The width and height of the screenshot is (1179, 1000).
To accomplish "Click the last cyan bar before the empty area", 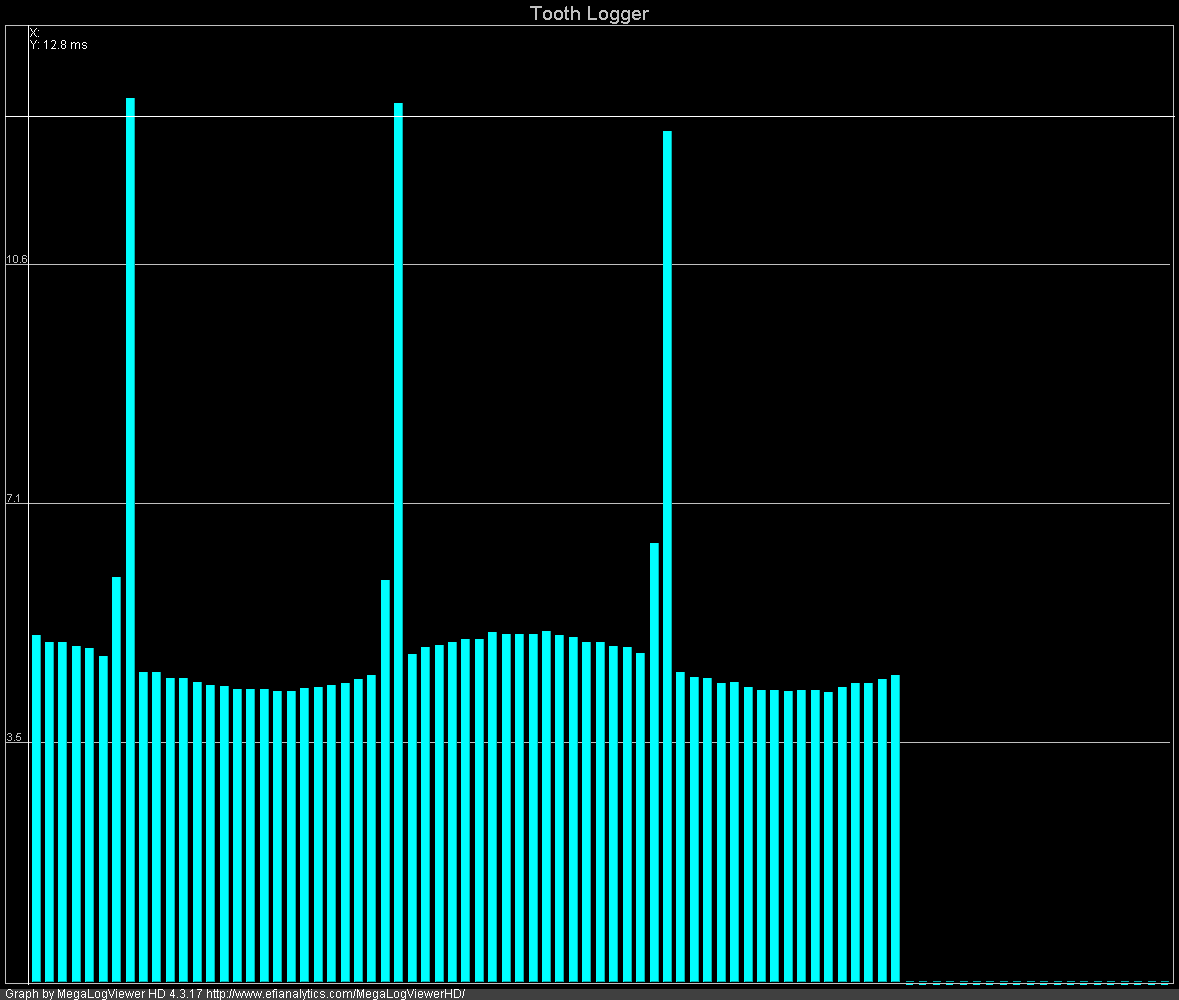I will 895,820.
